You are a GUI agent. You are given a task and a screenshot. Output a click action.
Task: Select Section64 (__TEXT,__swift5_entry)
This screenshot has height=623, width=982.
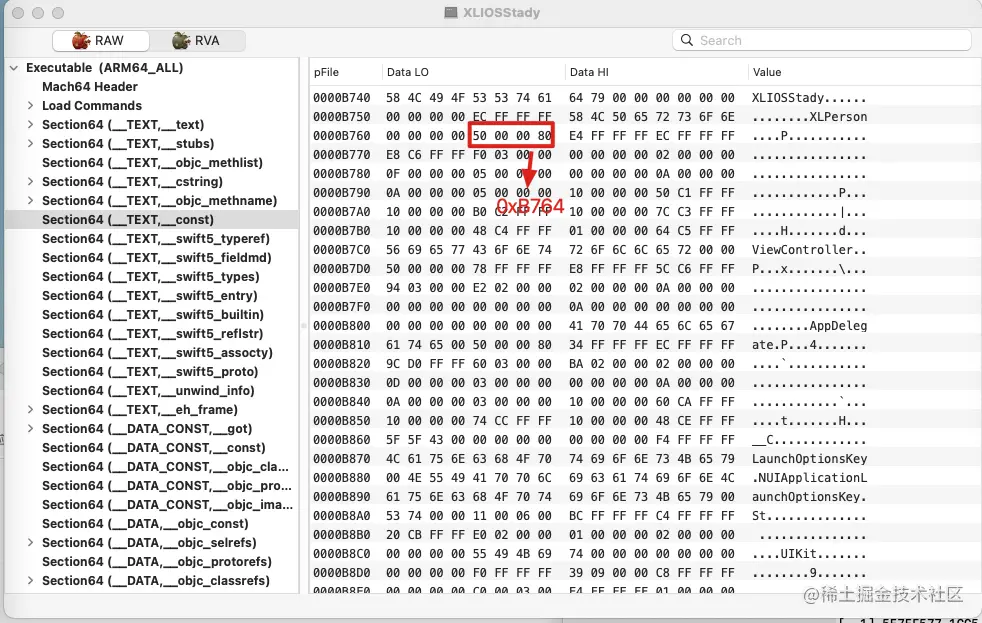coord(150,296)
